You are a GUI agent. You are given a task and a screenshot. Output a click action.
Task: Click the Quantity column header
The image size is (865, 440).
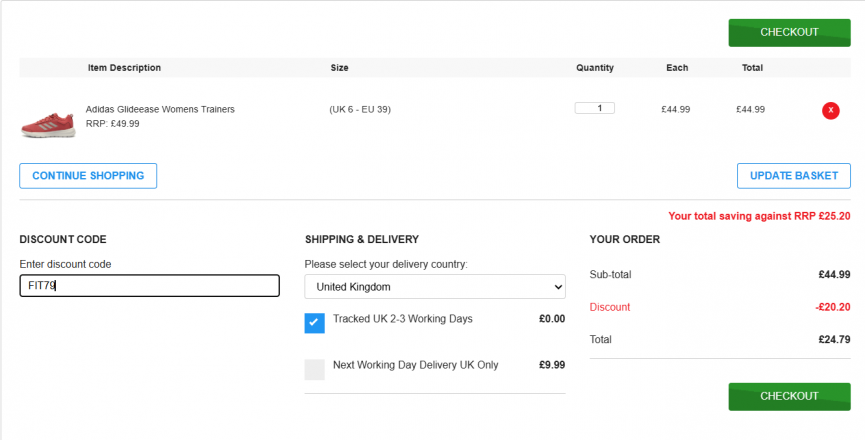(595, 68)
